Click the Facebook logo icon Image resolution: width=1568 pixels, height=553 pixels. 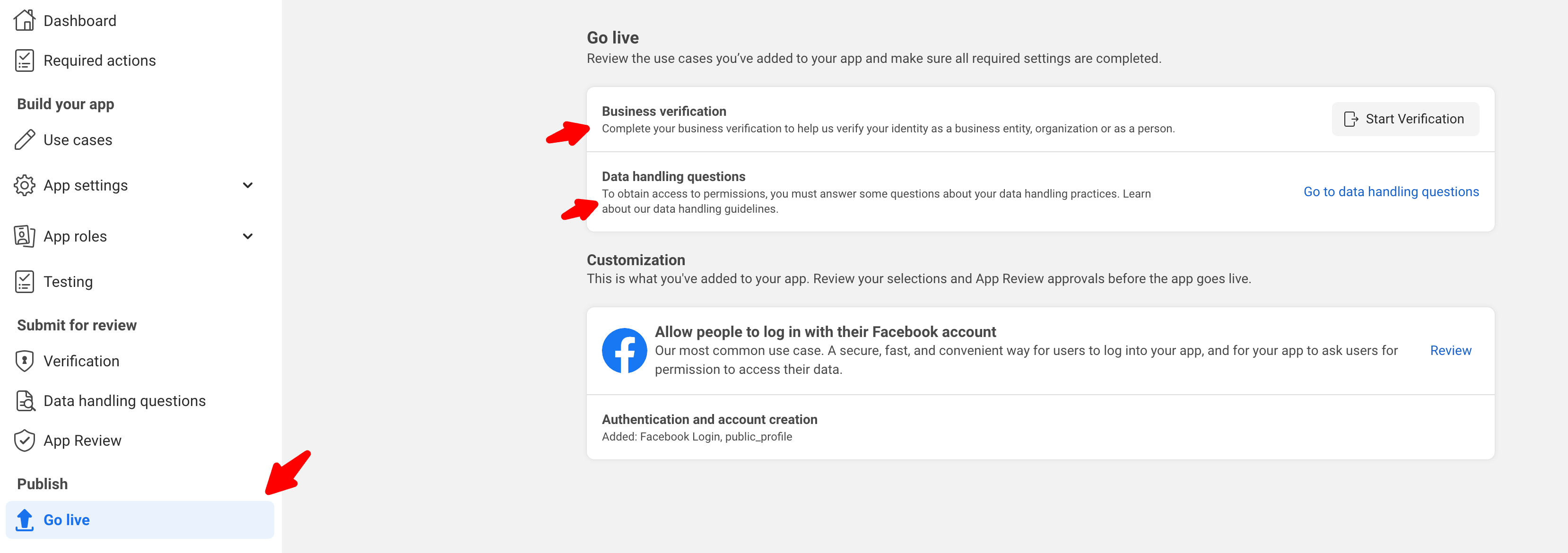pos(624,350)
